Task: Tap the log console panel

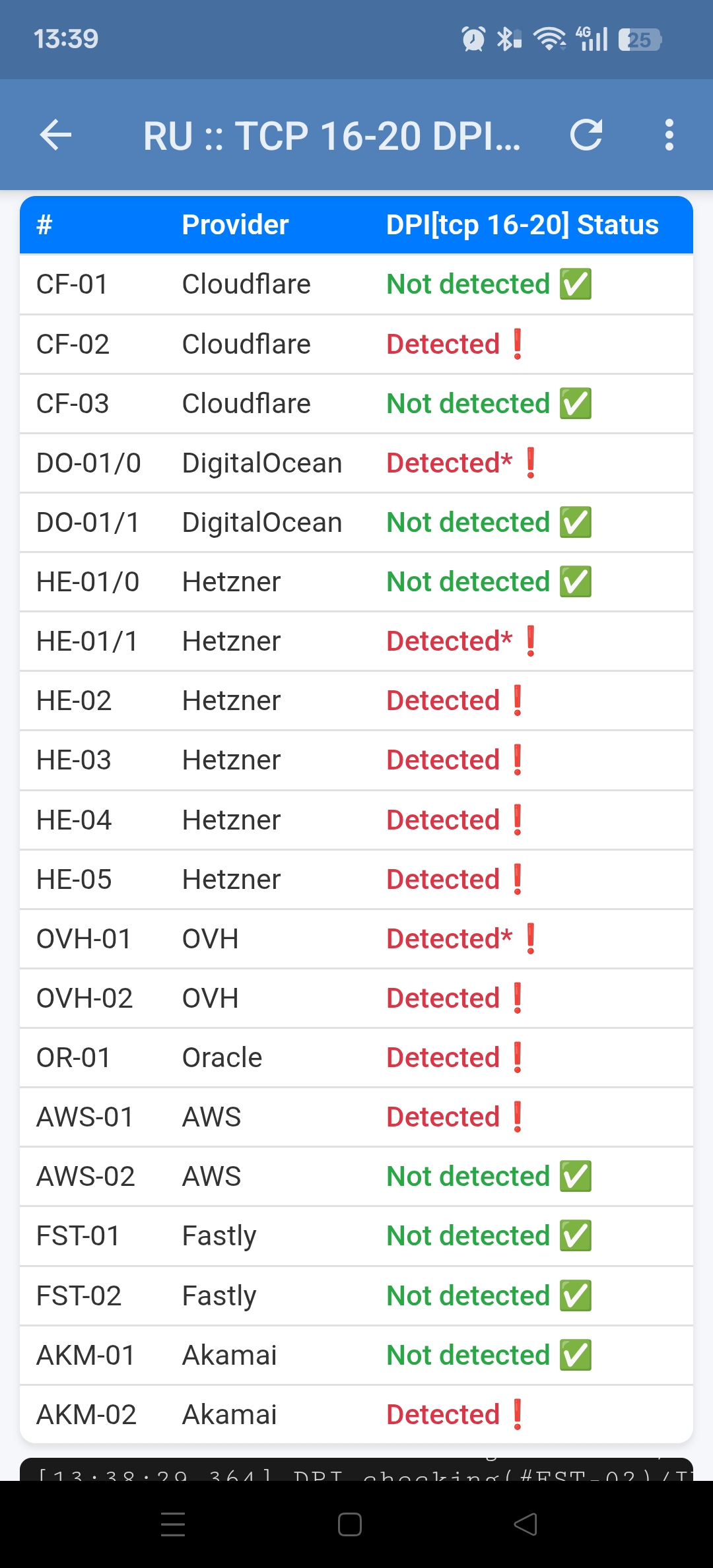Action: coord(356,1470)
